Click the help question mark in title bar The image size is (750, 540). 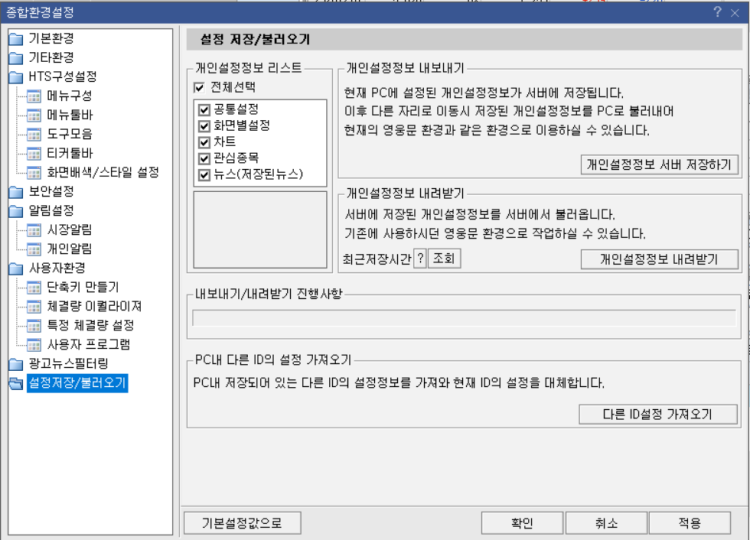(x=717, y=12)
